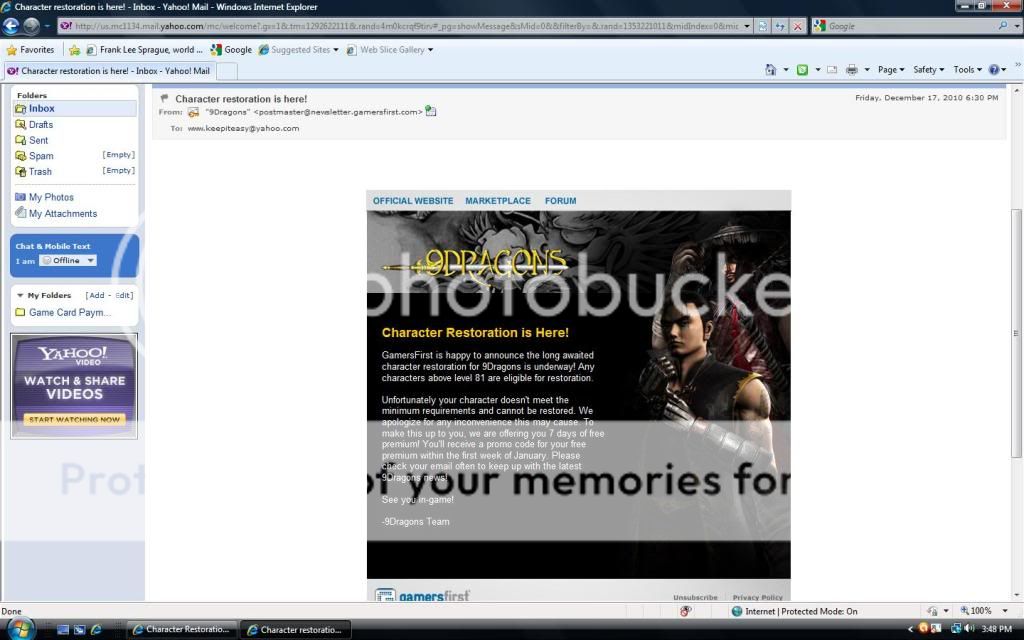Open the Inbox folder
Viewport: 1024px width, 640px height.
point(42,108)
